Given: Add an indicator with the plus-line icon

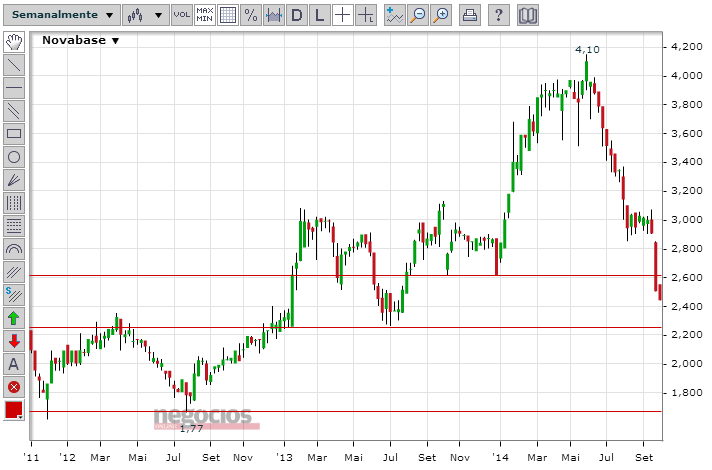Looking at the screenshot, I should (395, 15).
